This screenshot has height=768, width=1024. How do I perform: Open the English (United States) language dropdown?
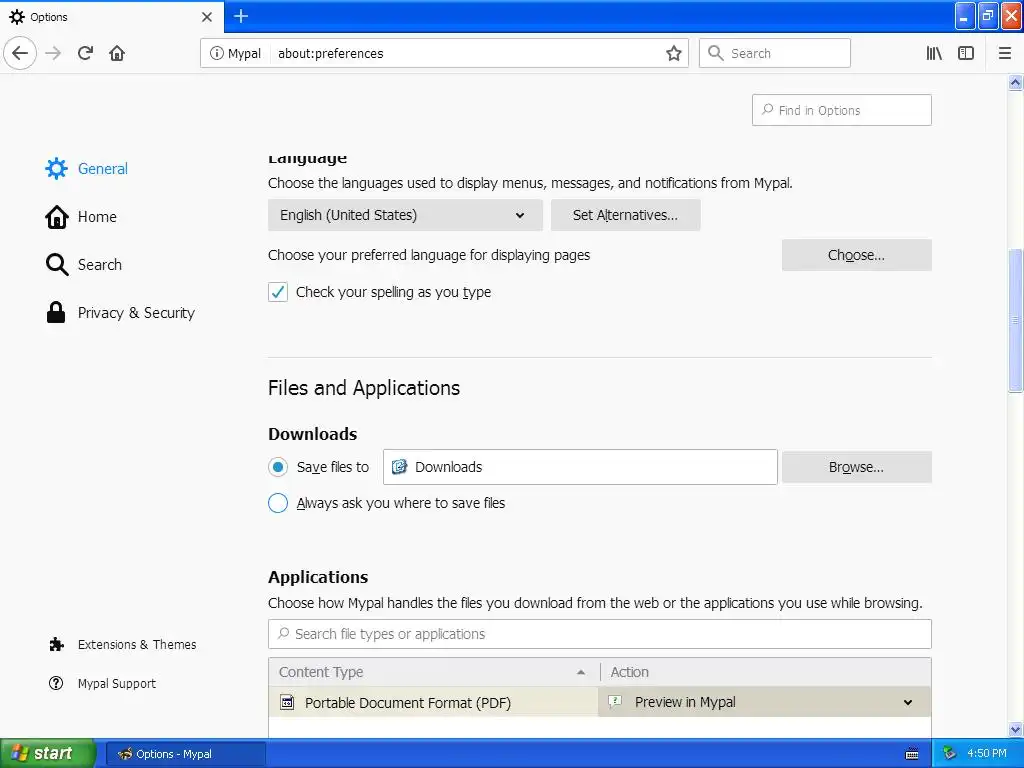405,215
